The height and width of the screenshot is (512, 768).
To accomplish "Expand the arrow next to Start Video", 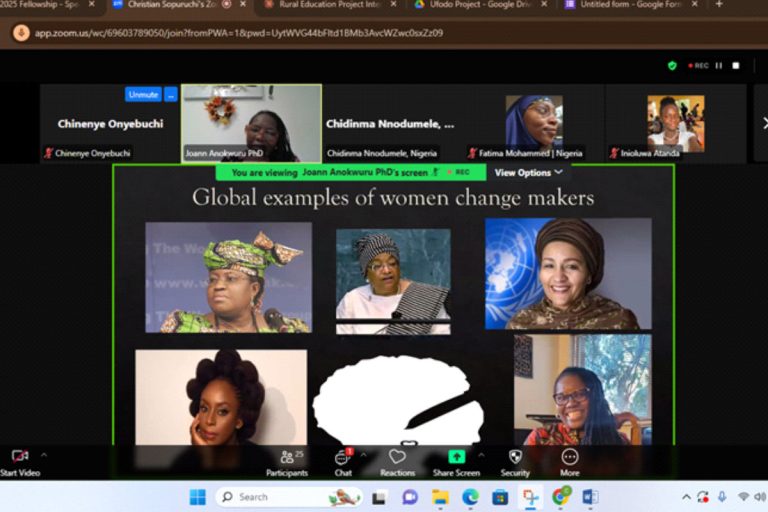I will pyautogui.click(x=43, y=455).
